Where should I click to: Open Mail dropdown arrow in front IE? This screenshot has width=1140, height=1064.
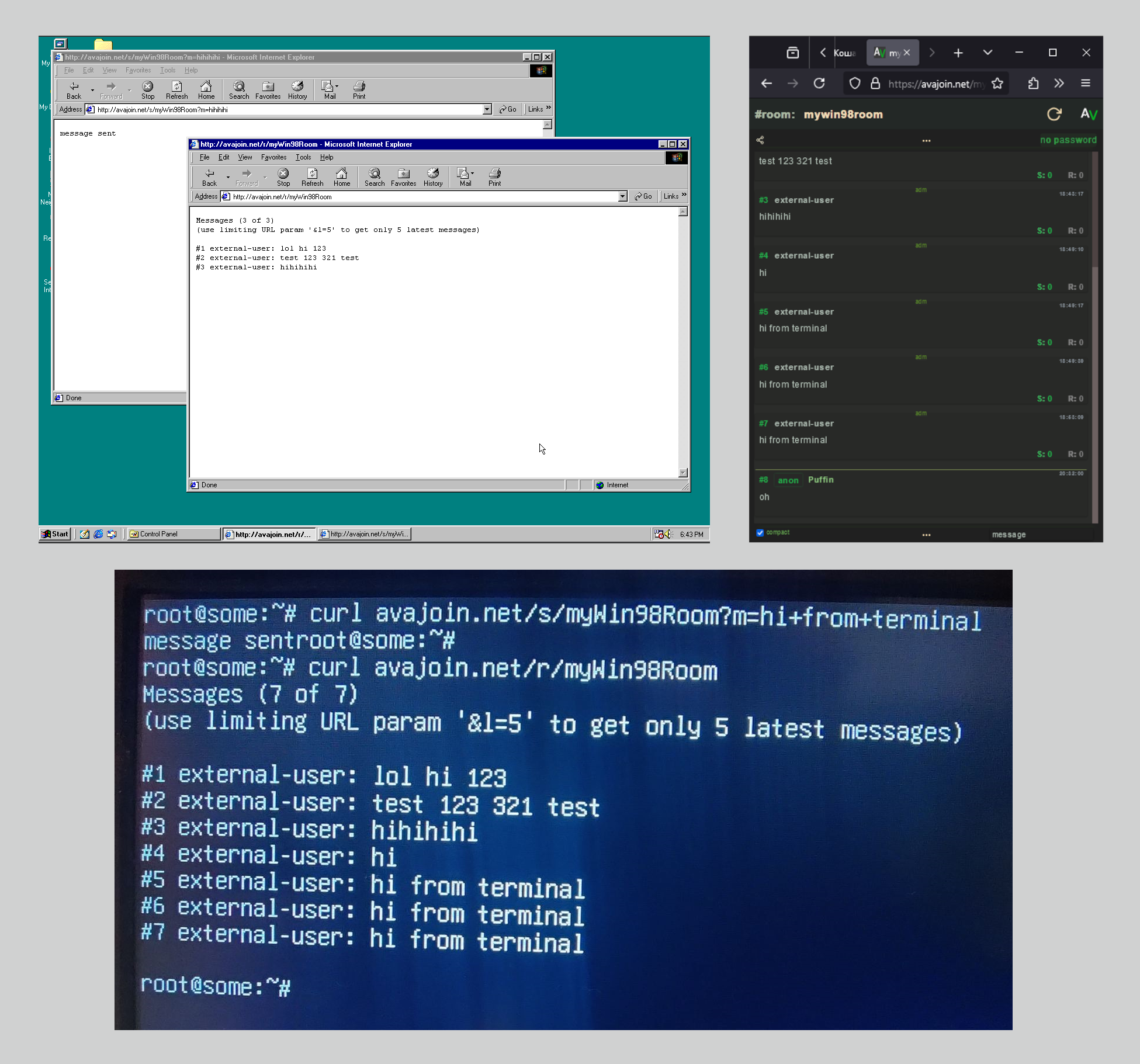[x=472, y=174]
